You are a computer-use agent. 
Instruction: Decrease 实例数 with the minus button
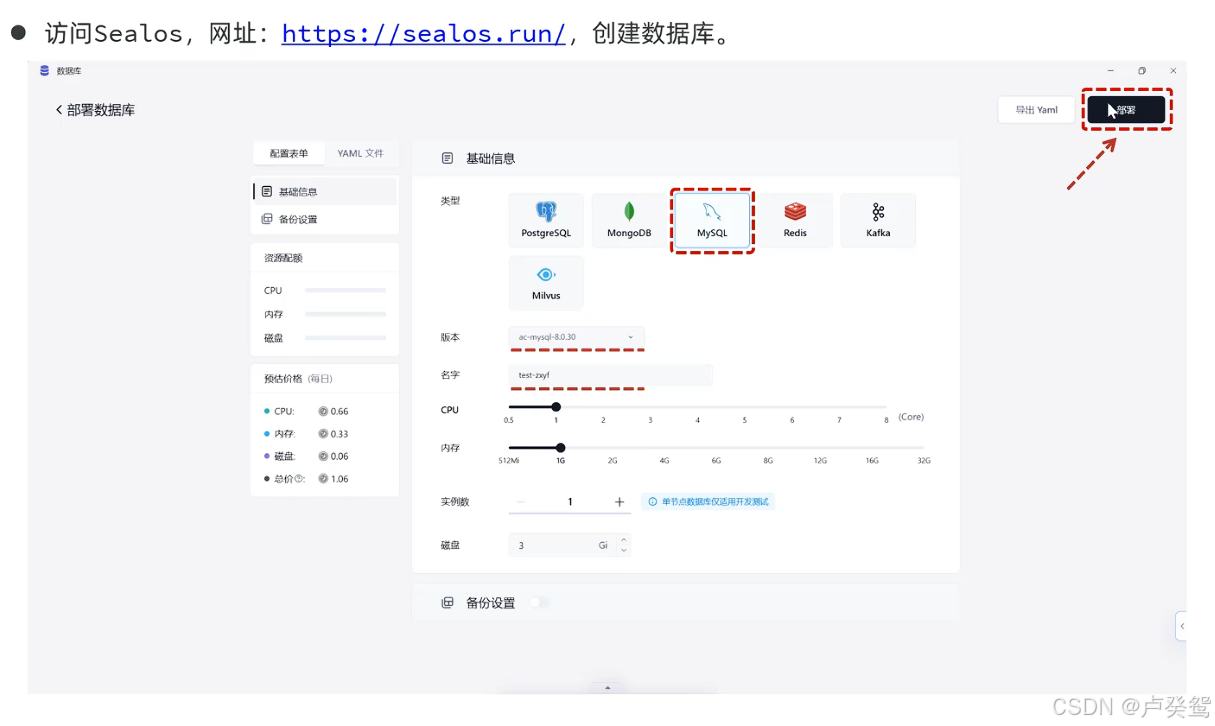point(520,502)
